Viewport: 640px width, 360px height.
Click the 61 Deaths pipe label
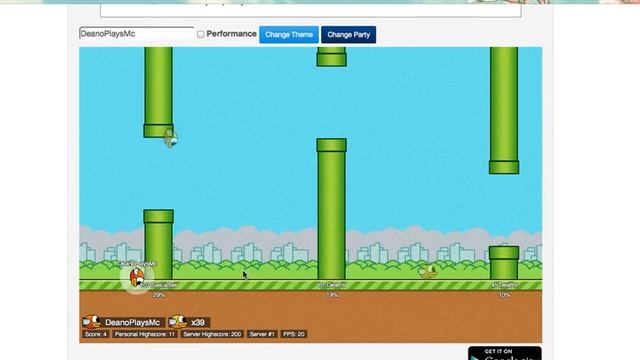pyautogui.click(x=332, y=285)
